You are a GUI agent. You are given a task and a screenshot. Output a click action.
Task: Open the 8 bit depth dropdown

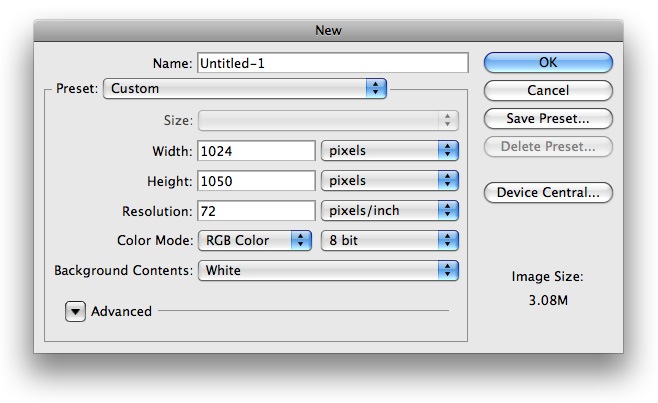(389, 240)
